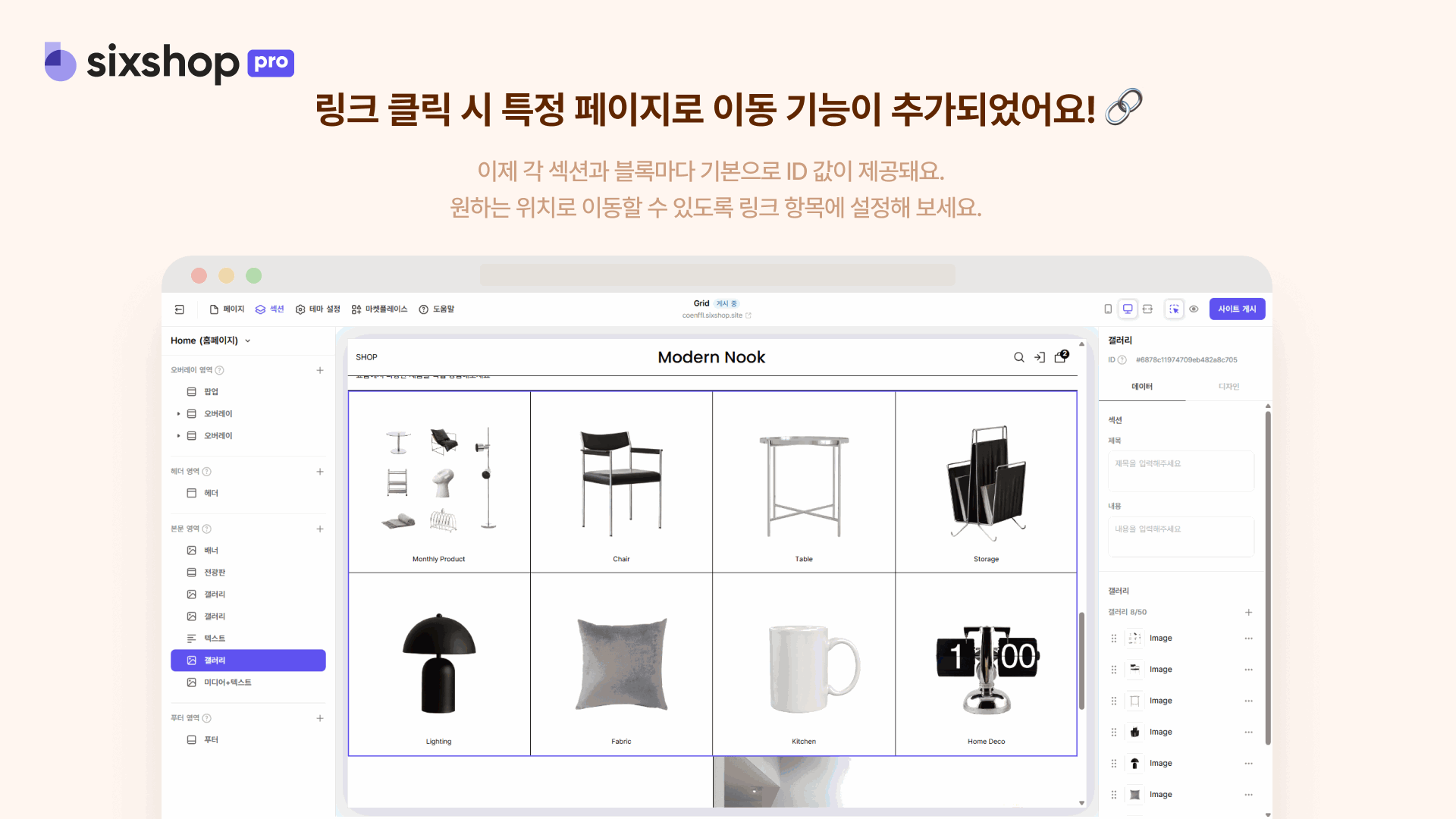Add a new gallery image with plus
This screenshot has height=819, width=1456.
(1248, 612)
